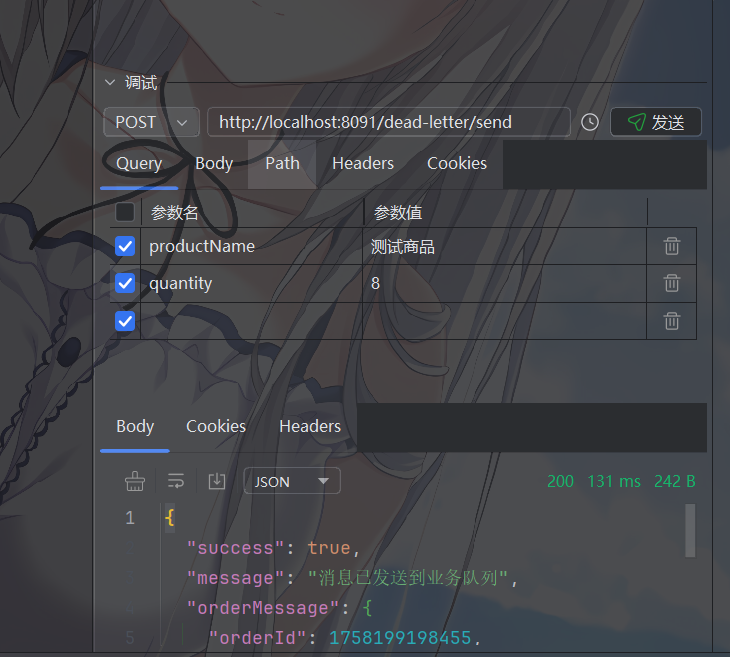Click the response vertical scrollbar
Viewport: 730px width, 657px height.
[689, 530]
